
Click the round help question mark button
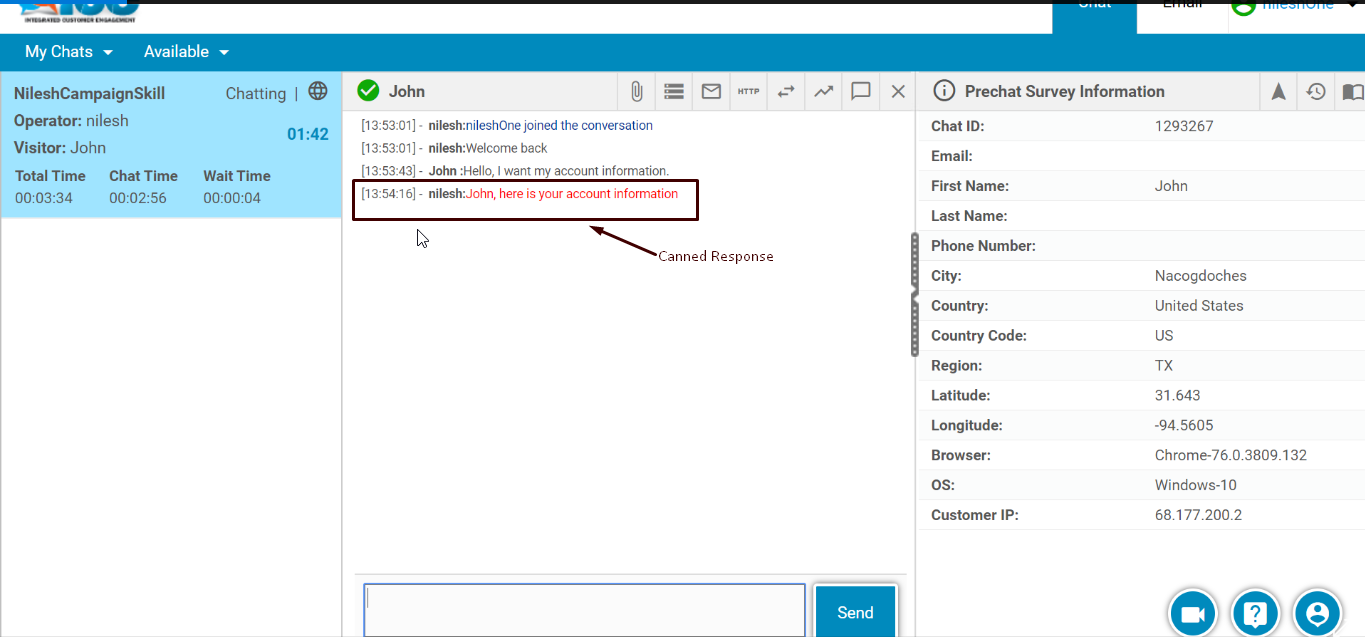pos(1255,613)
